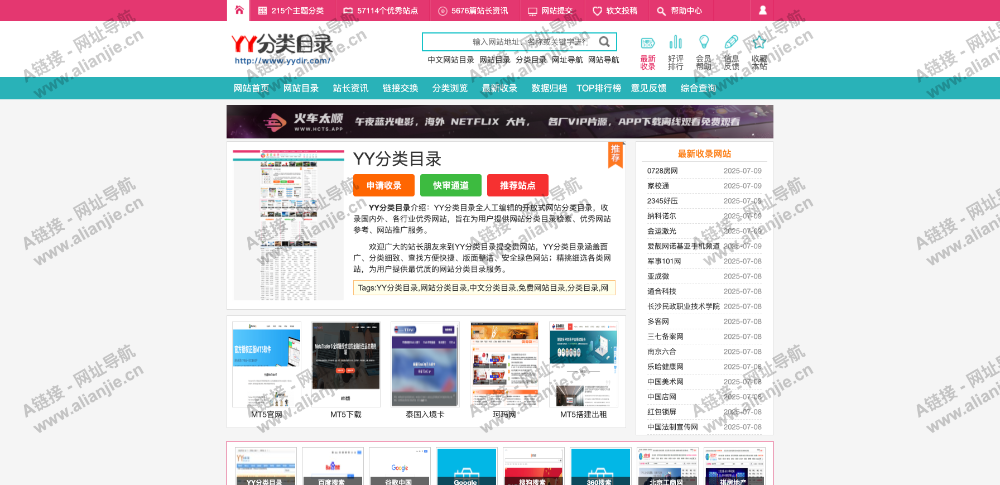The image size is (1000, 485).
Task: Click the orange 申请收录 button
Action: (x=384, y=185)
